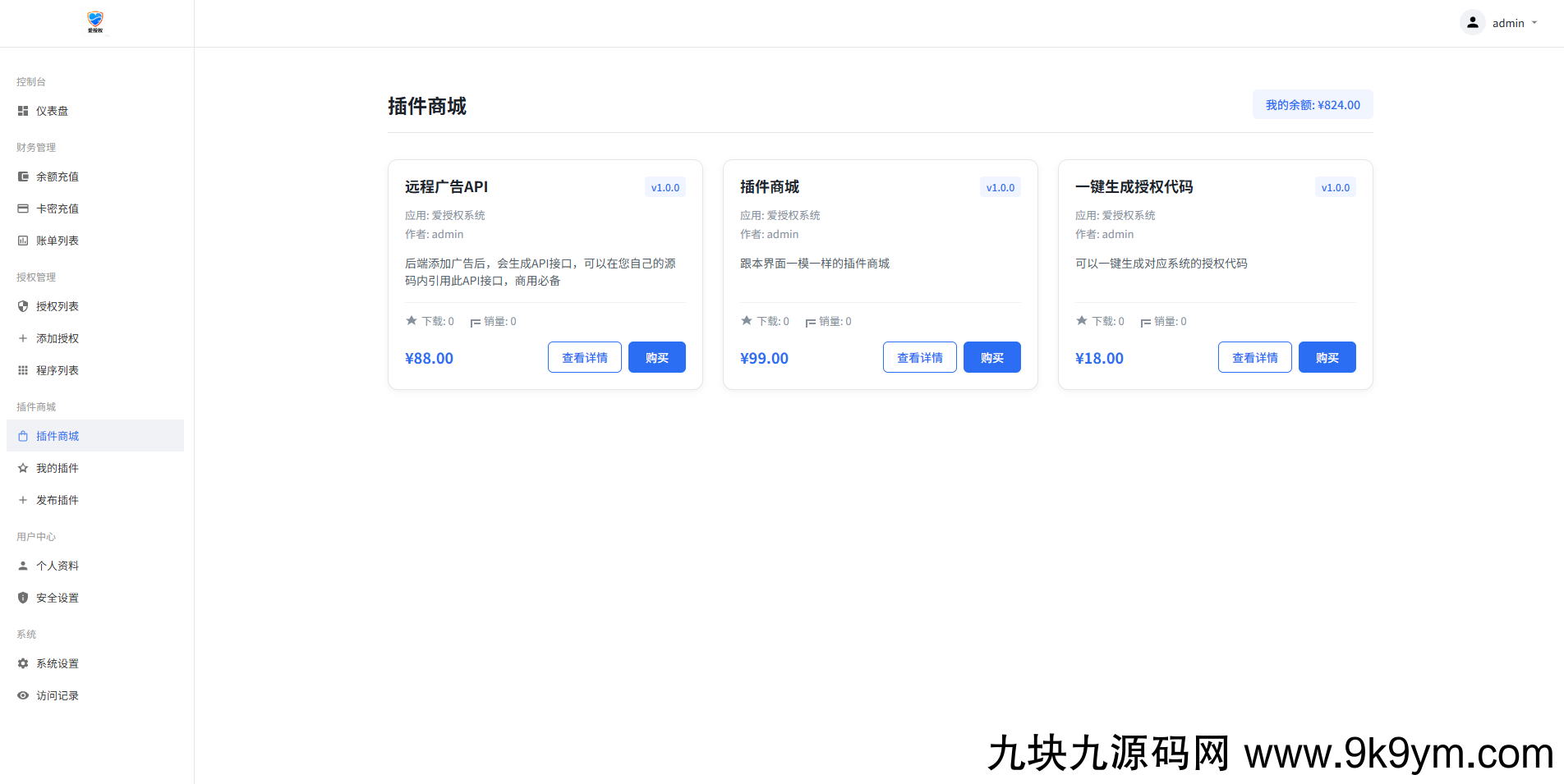Open 余额充值 via its wallet icon
Image resolution: width=1564 pixels, height=784 pixels.
click(22, 176)
